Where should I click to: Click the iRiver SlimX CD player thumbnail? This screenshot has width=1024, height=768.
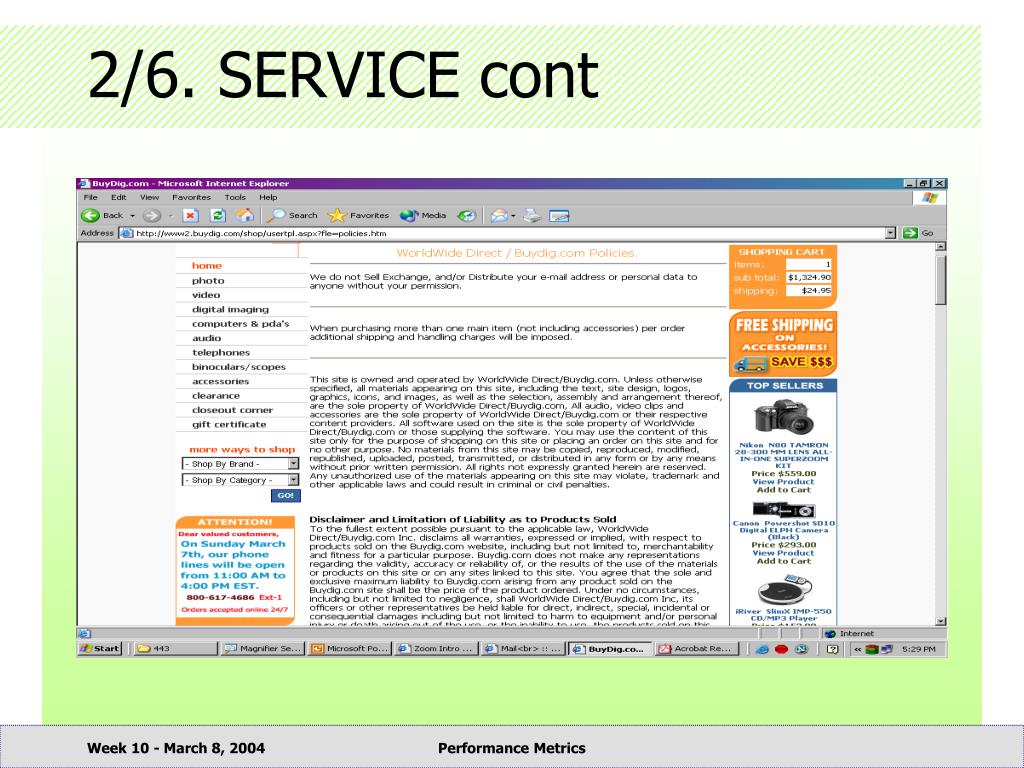click(x=784, y=590)
